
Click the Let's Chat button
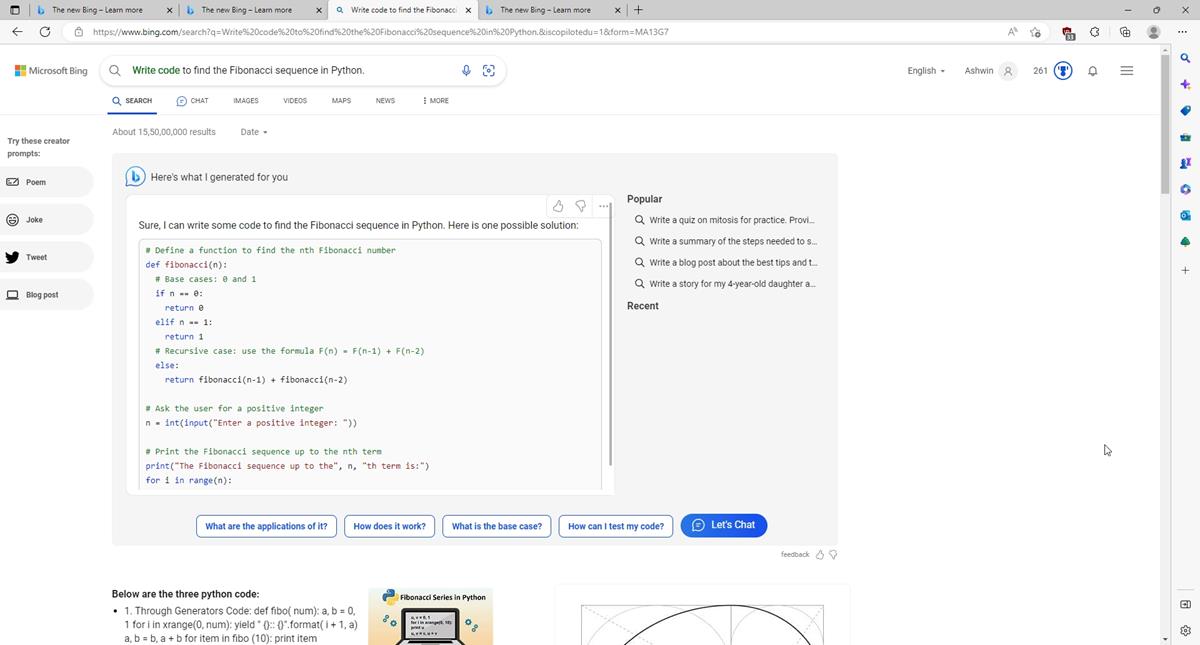723,524
